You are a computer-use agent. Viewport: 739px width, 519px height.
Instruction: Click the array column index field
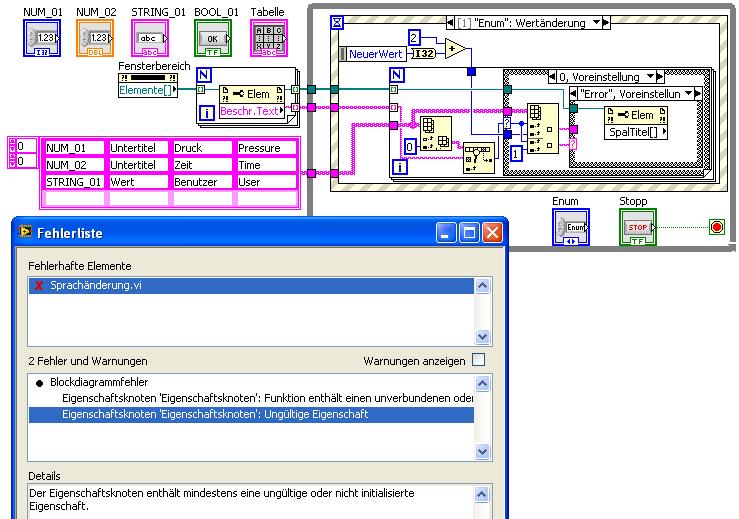tap(26, 161)
